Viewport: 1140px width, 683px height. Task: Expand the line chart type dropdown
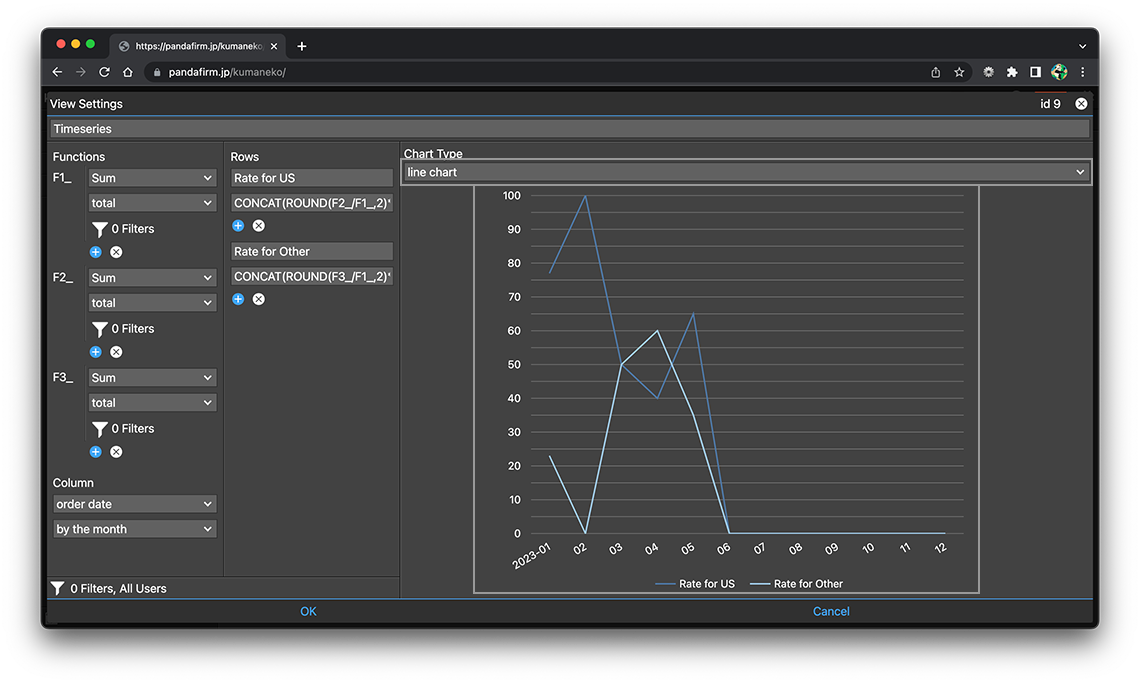[x=745, y=172]
